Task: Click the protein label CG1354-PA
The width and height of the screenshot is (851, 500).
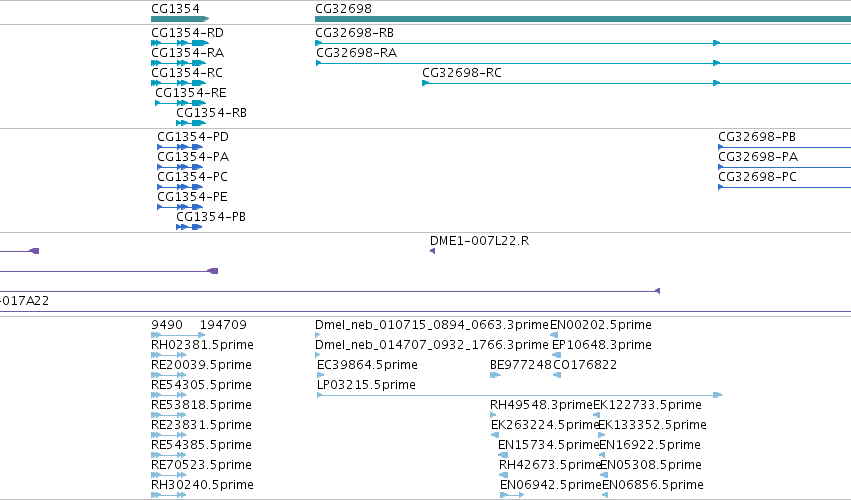Action: point(193,157)
